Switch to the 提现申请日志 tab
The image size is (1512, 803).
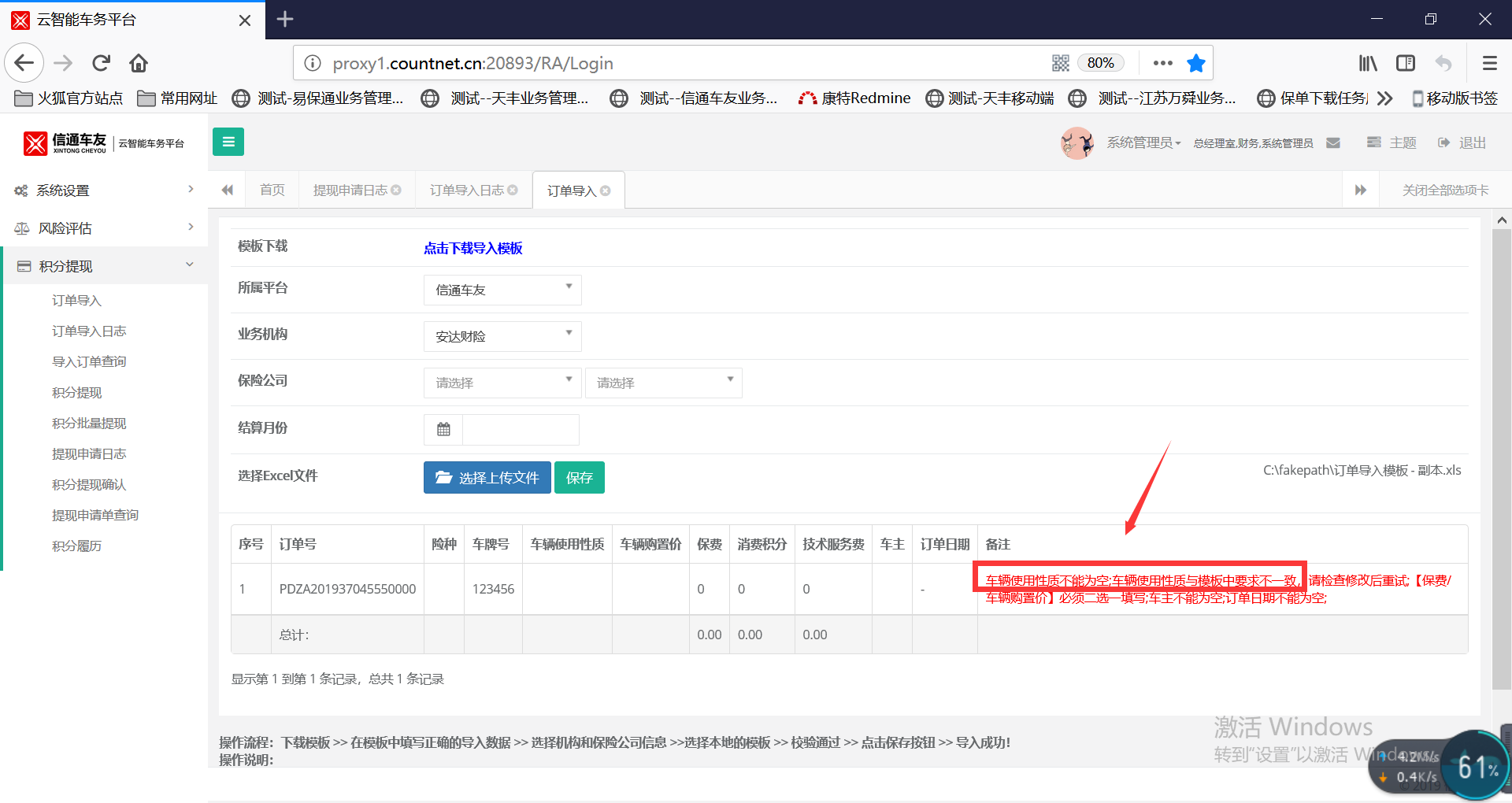pyautogui.click(x=350, y=191)
